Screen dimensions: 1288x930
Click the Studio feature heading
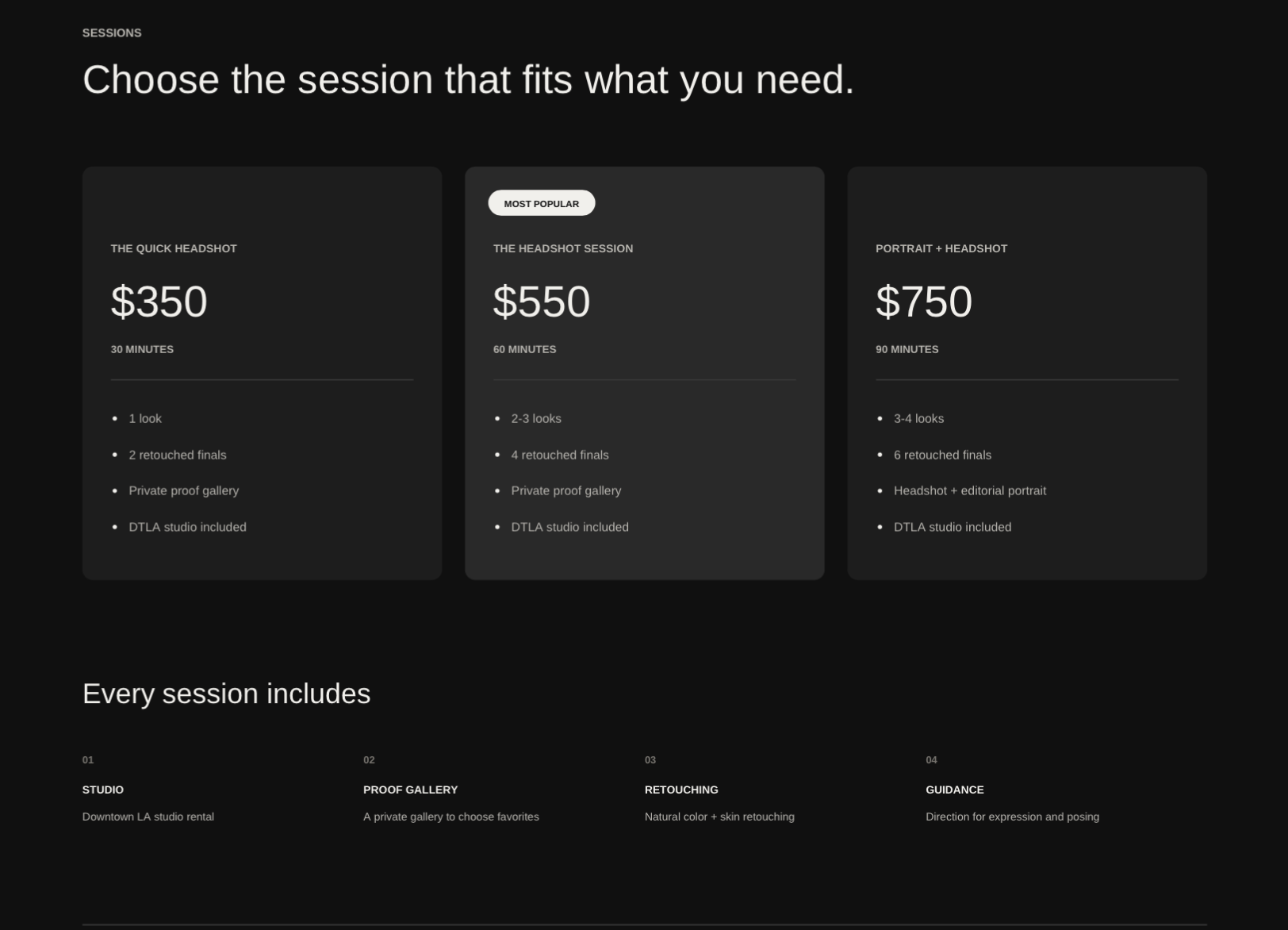[x=103, y=790]
